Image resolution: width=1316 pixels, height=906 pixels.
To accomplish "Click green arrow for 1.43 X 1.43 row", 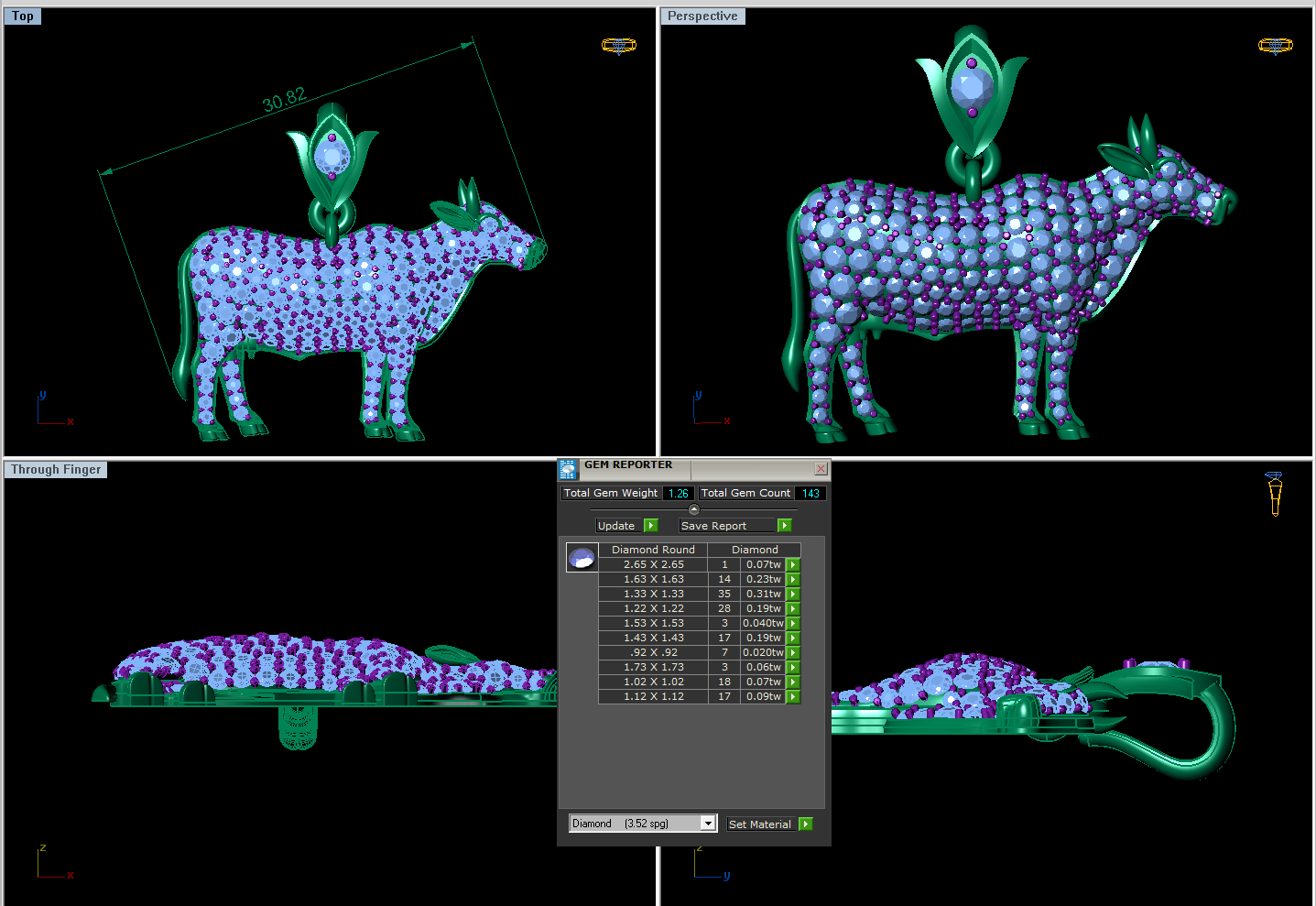I will 793,639.
